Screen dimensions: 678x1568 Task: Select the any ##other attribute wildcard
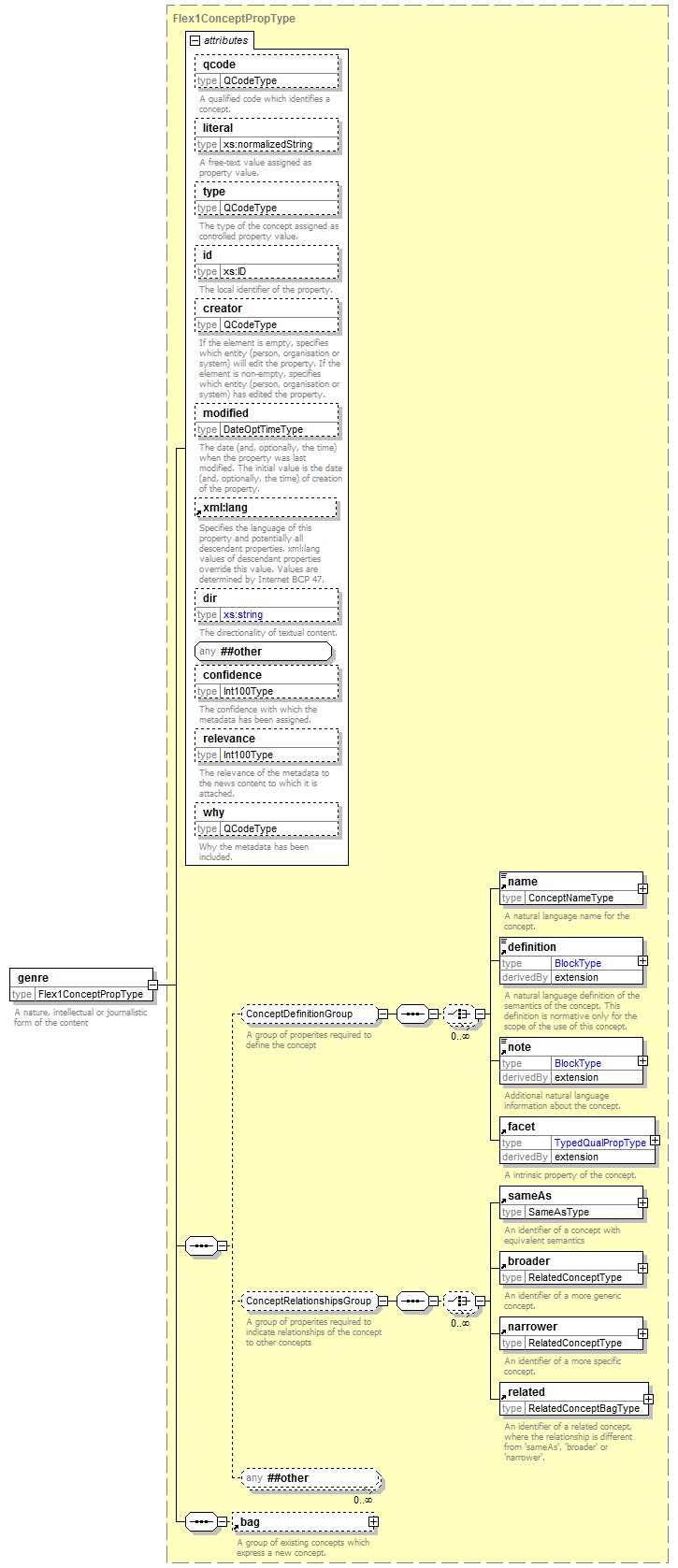click(264, 652)
